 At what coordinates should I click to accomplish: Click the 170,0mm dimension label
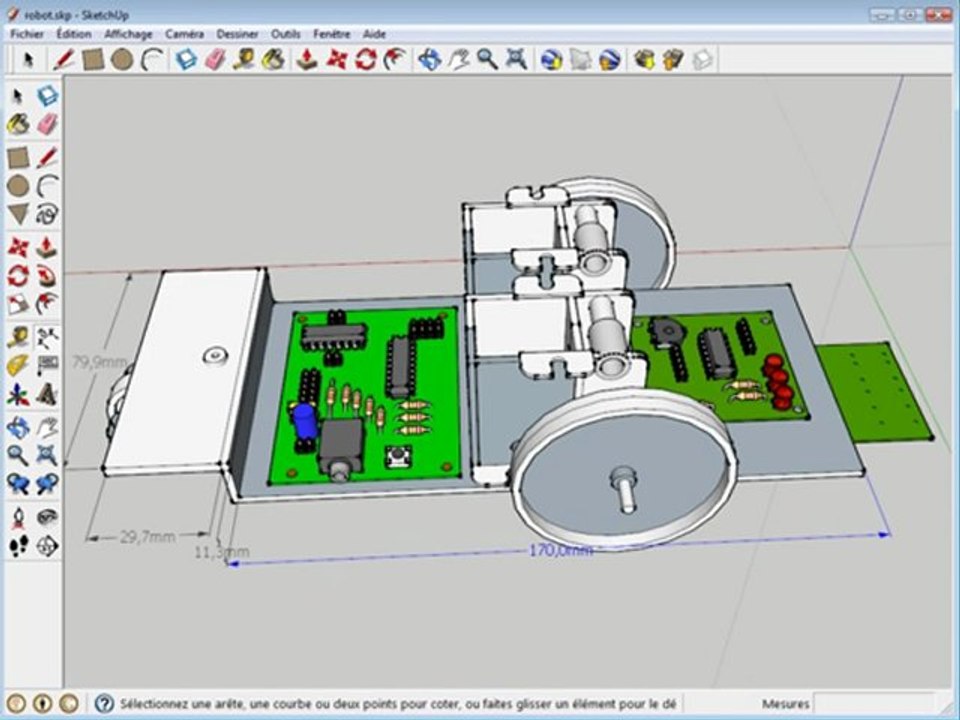[560, 550]
